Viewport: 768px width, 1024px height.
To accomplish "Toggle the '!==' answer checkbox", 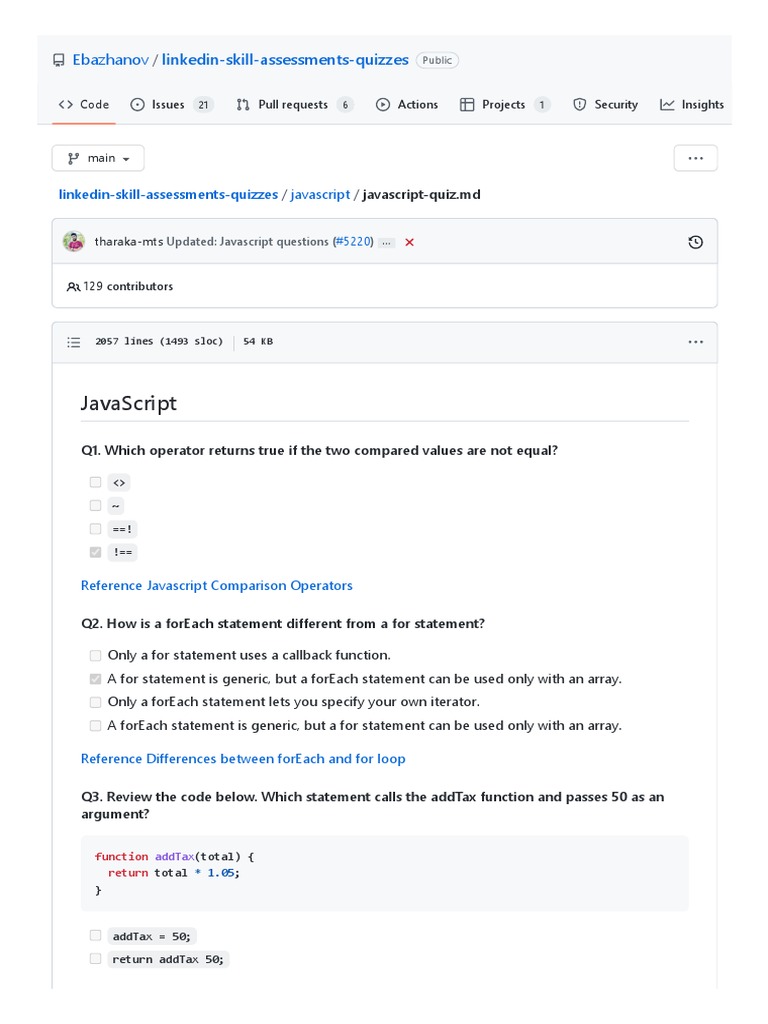I will (x=95, y=552).
